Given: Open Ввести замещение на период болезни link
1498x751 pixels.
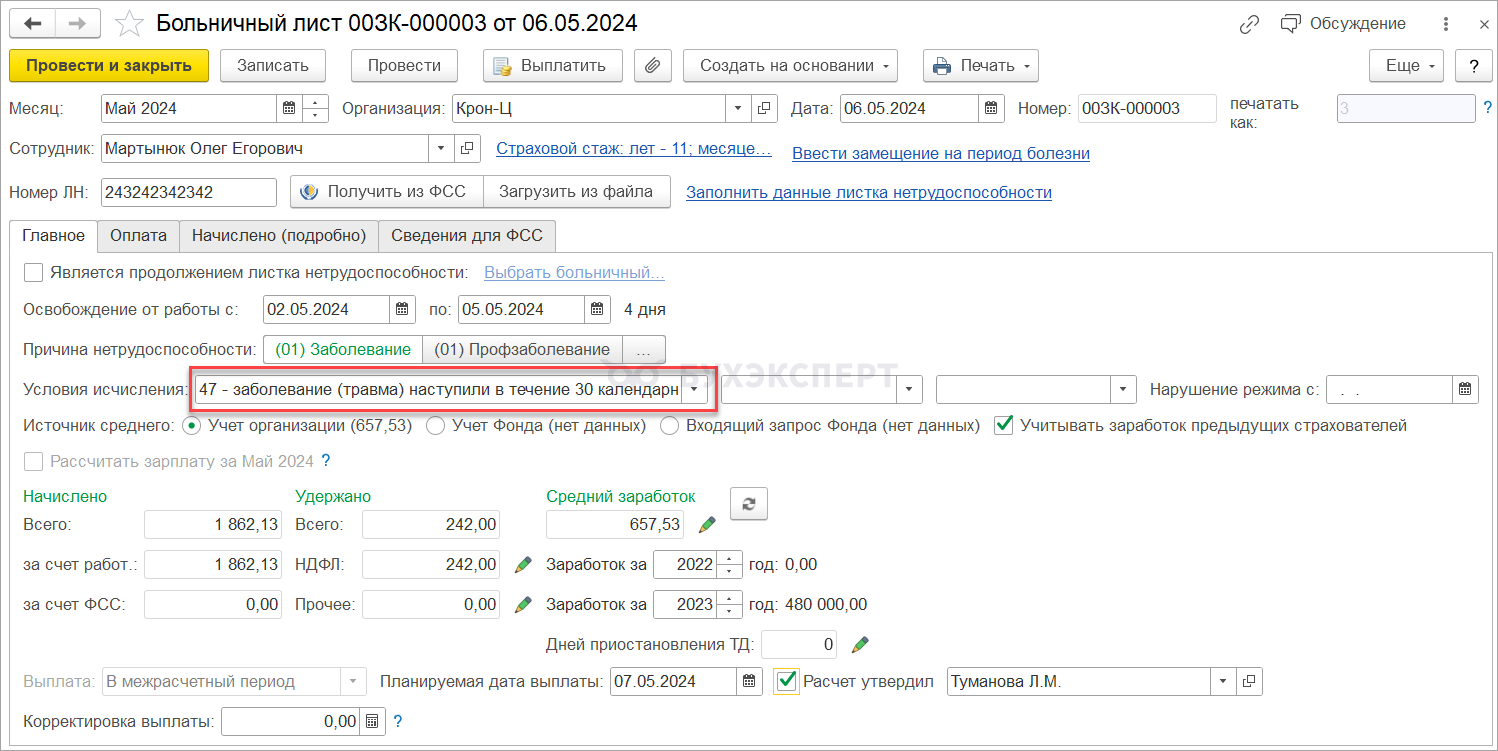Looking at the screenshot, I should point(941,153).
